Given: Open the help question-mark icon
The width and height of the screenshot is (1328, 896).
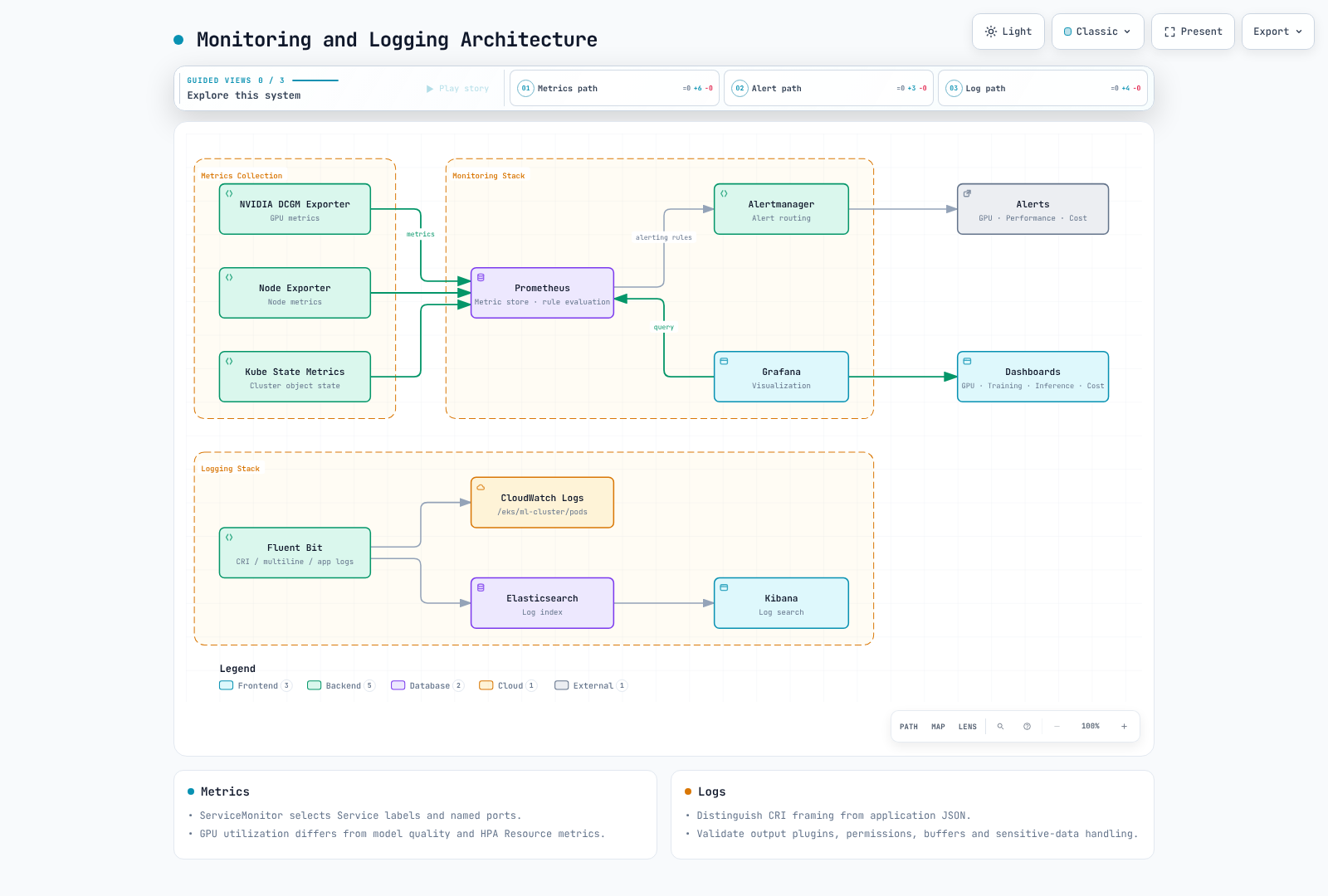Looking at the screenshot, I should pyautogui.click(x=1027, y=726).
